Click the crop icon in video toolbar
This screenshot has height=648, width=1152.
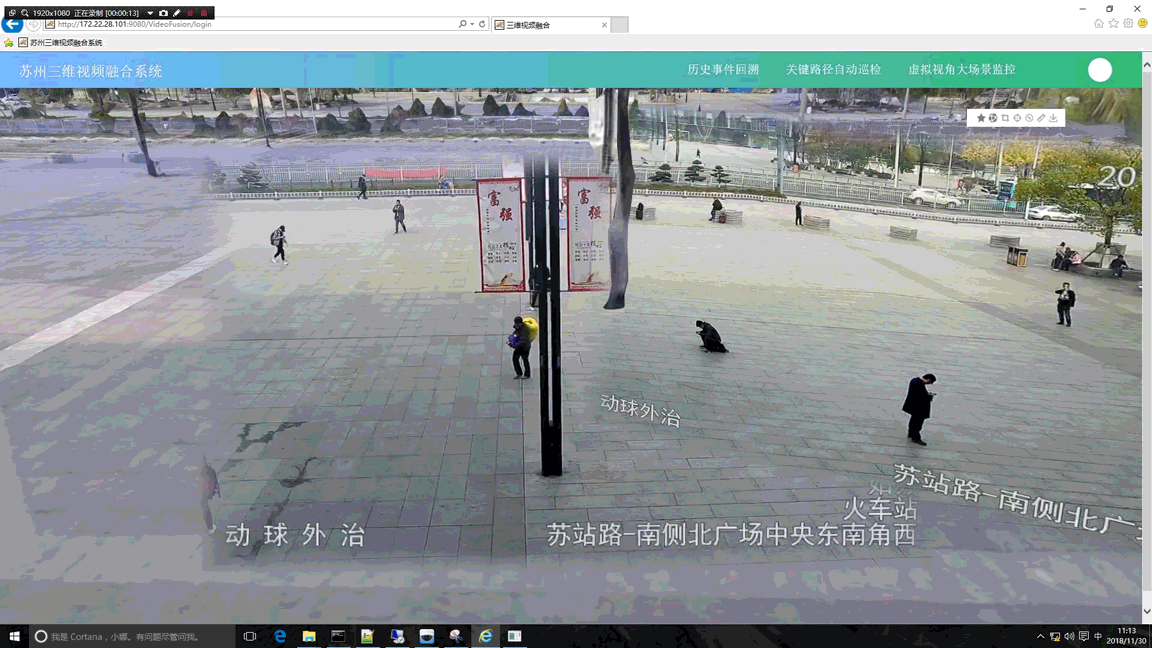point(1005,118)
